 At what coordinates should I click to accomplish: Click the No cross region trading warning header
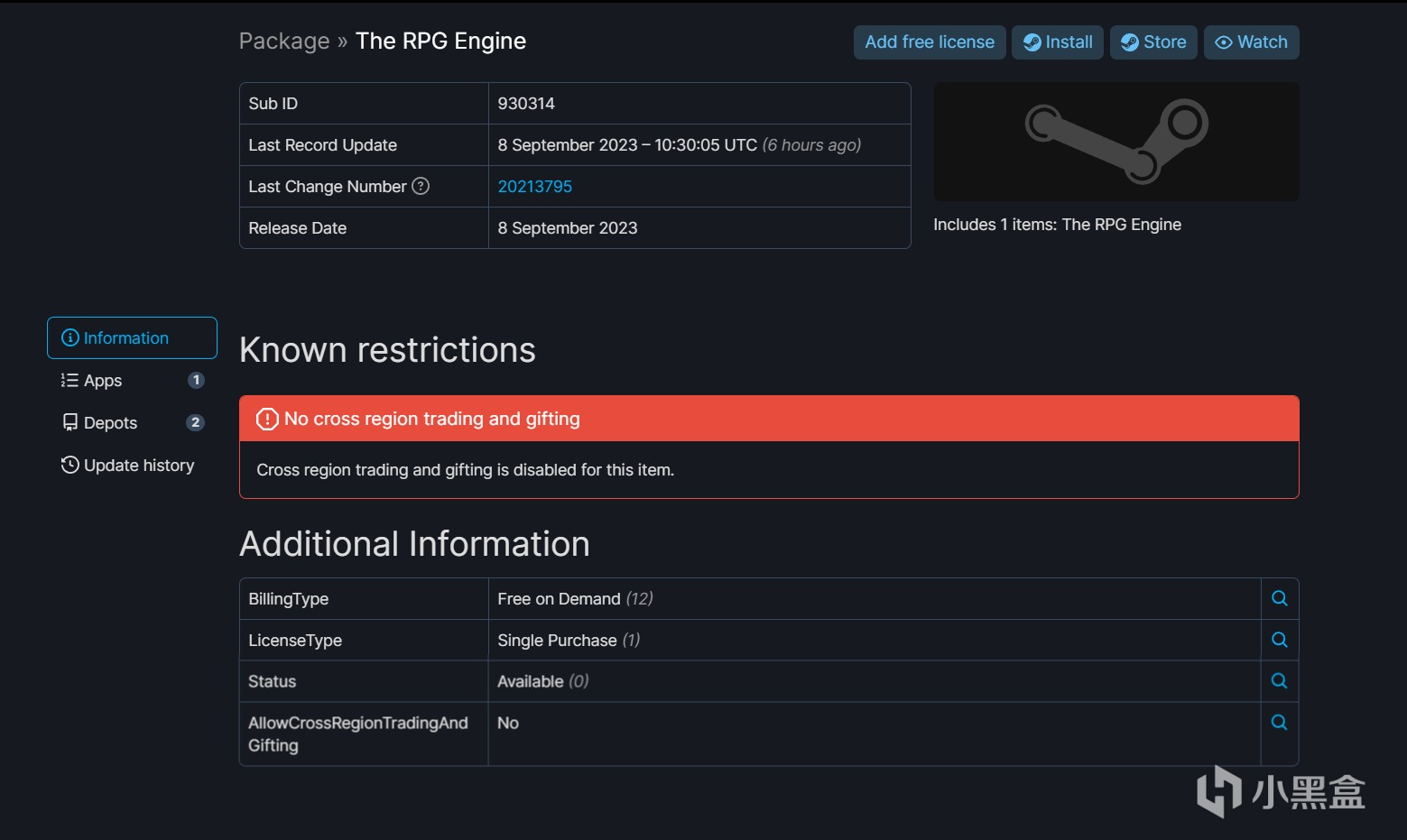tap(769, 419)
